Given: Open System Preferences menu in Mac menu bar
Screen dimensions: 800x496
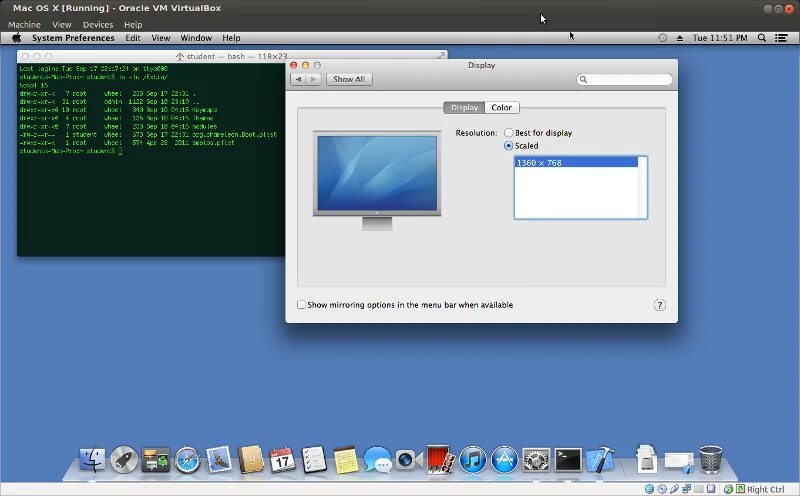Looking at the screenshot, I should [73, 38].
